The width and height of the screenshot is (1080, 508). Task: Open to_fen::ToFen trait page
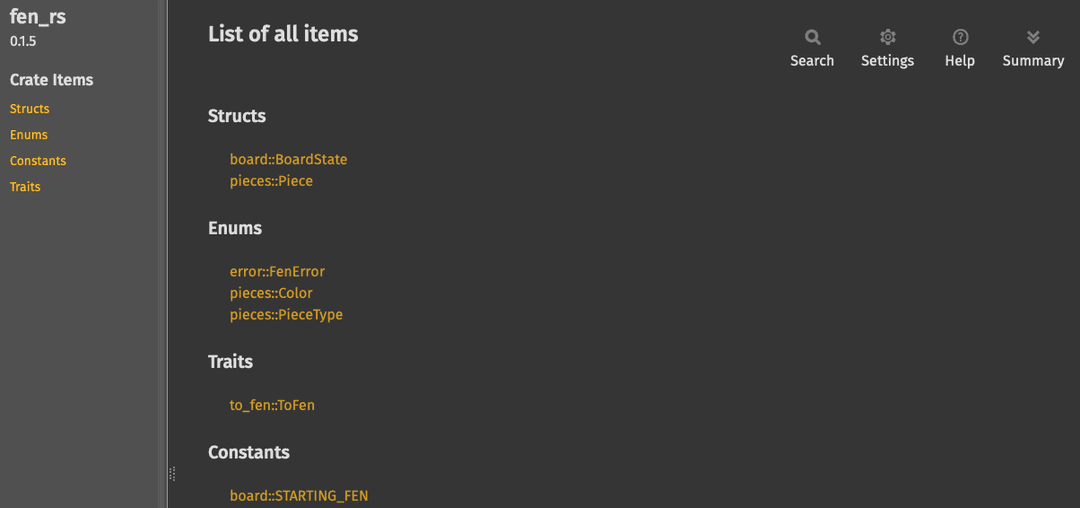click(x=272, y=405)
